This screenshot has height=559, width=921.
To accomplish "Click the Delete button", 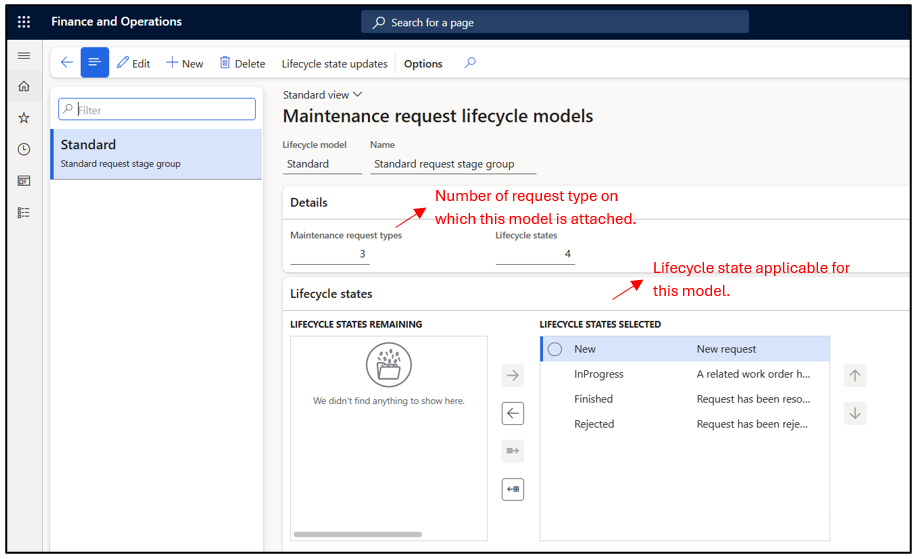I will (x=242, y=64).
